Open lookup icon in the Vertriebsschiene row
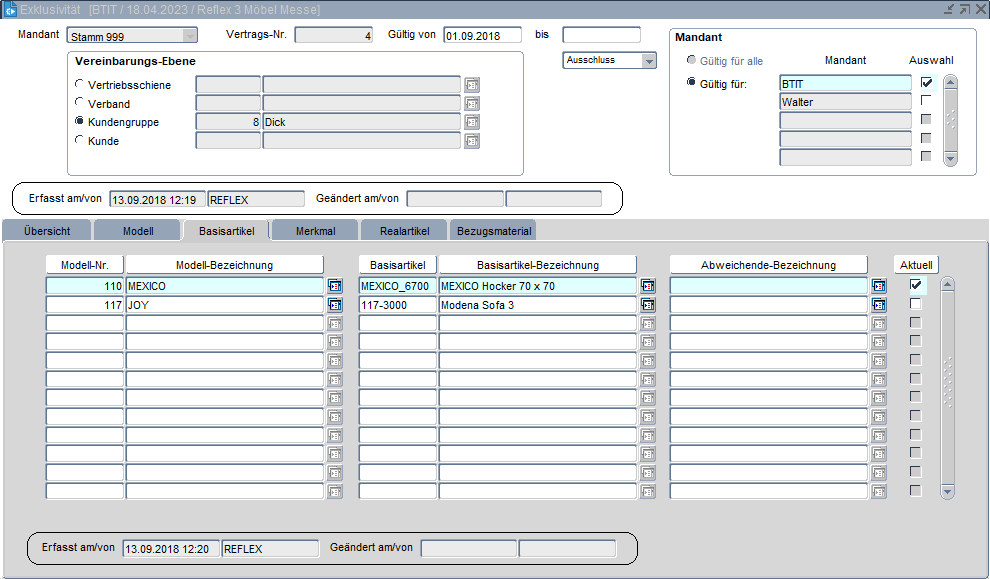The width and height of the screenshot is (990, 579). tap(473, 85)
